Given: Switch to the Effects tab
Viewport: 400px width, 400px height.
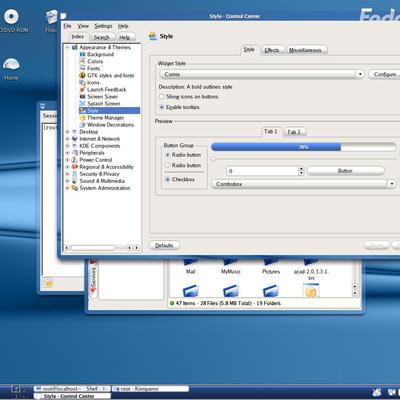Looking at the screenshot, I should tap(272, 50).
